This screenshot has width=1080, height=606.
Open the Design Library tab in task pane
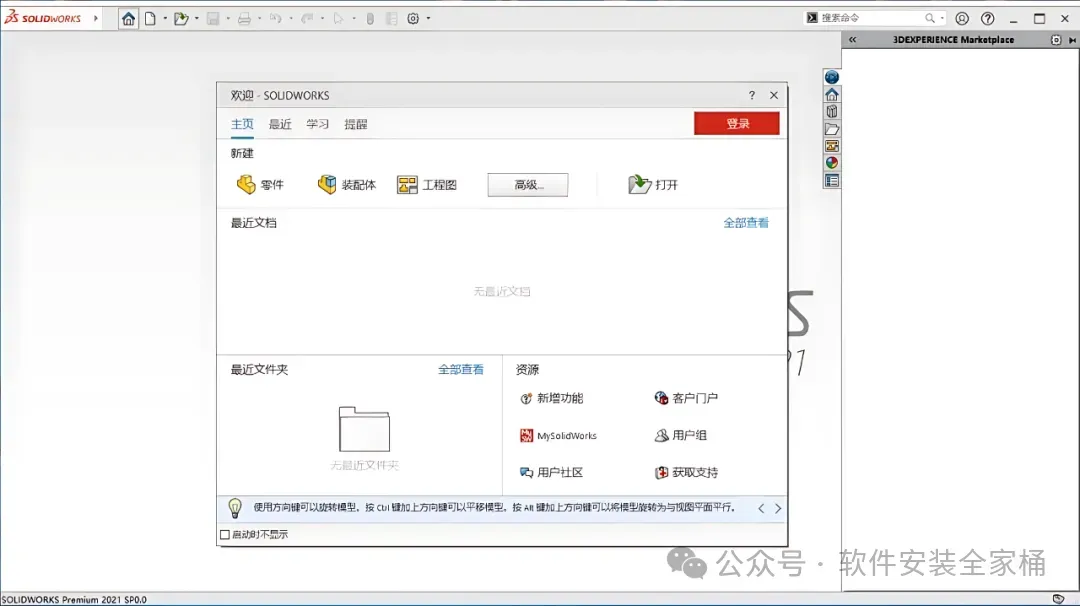(831, 112)
